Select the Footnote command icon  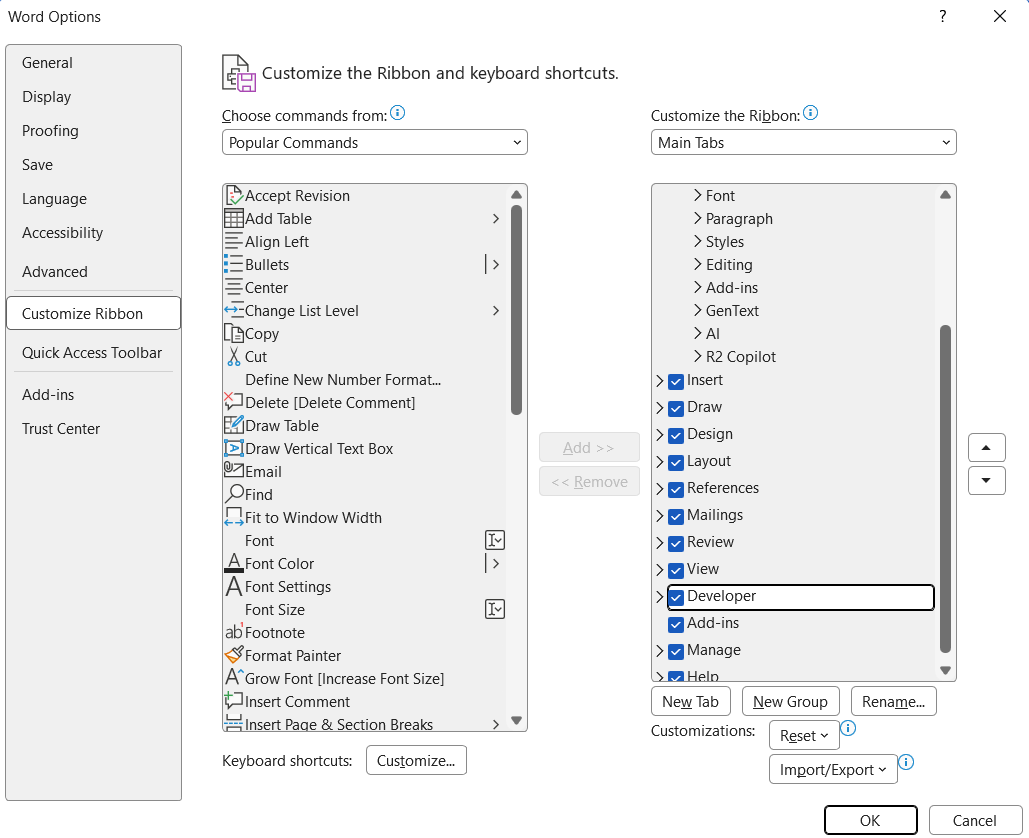pos(234,632)
